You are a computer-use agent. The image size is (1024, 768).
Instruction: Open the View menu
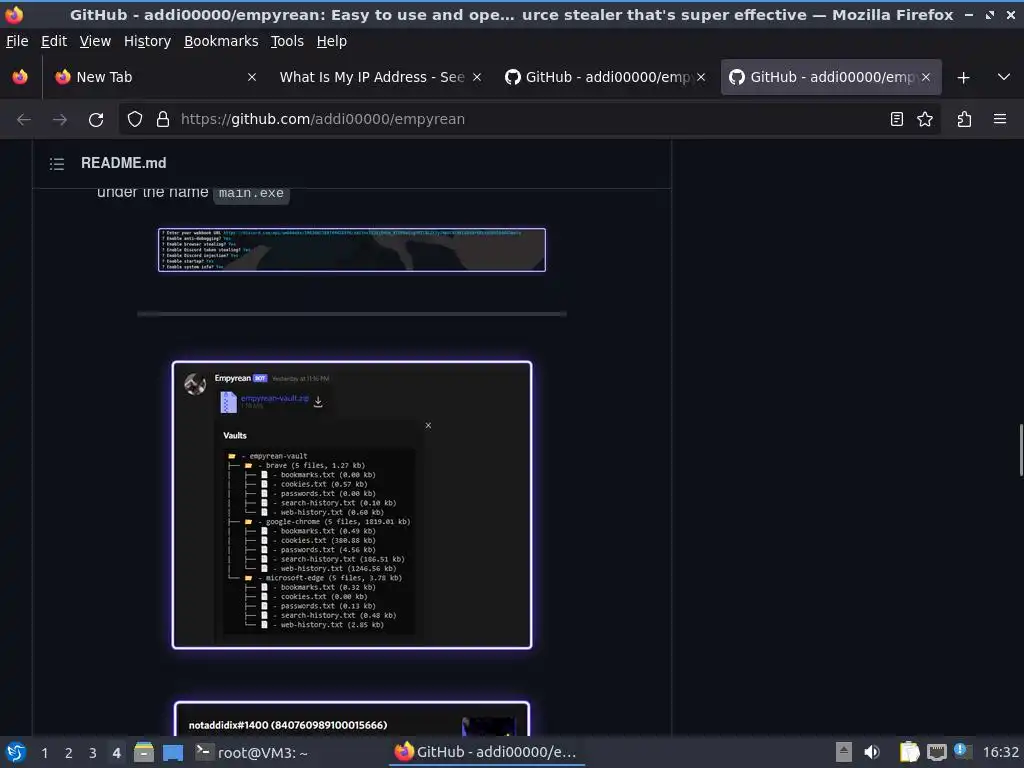point(95,41)
